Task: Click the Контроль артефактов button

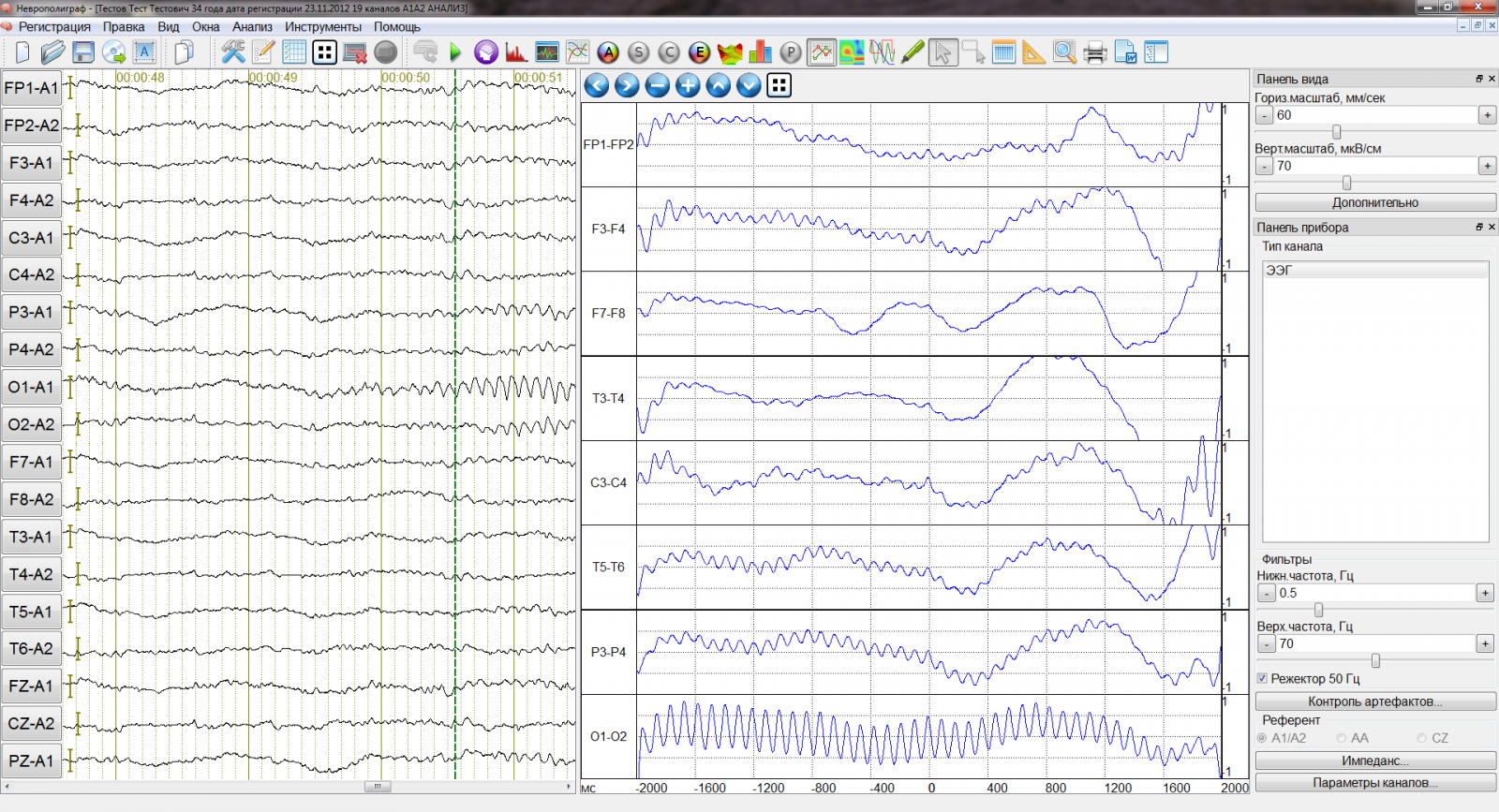Action: pyautogui.click(x=1374, y=701)
